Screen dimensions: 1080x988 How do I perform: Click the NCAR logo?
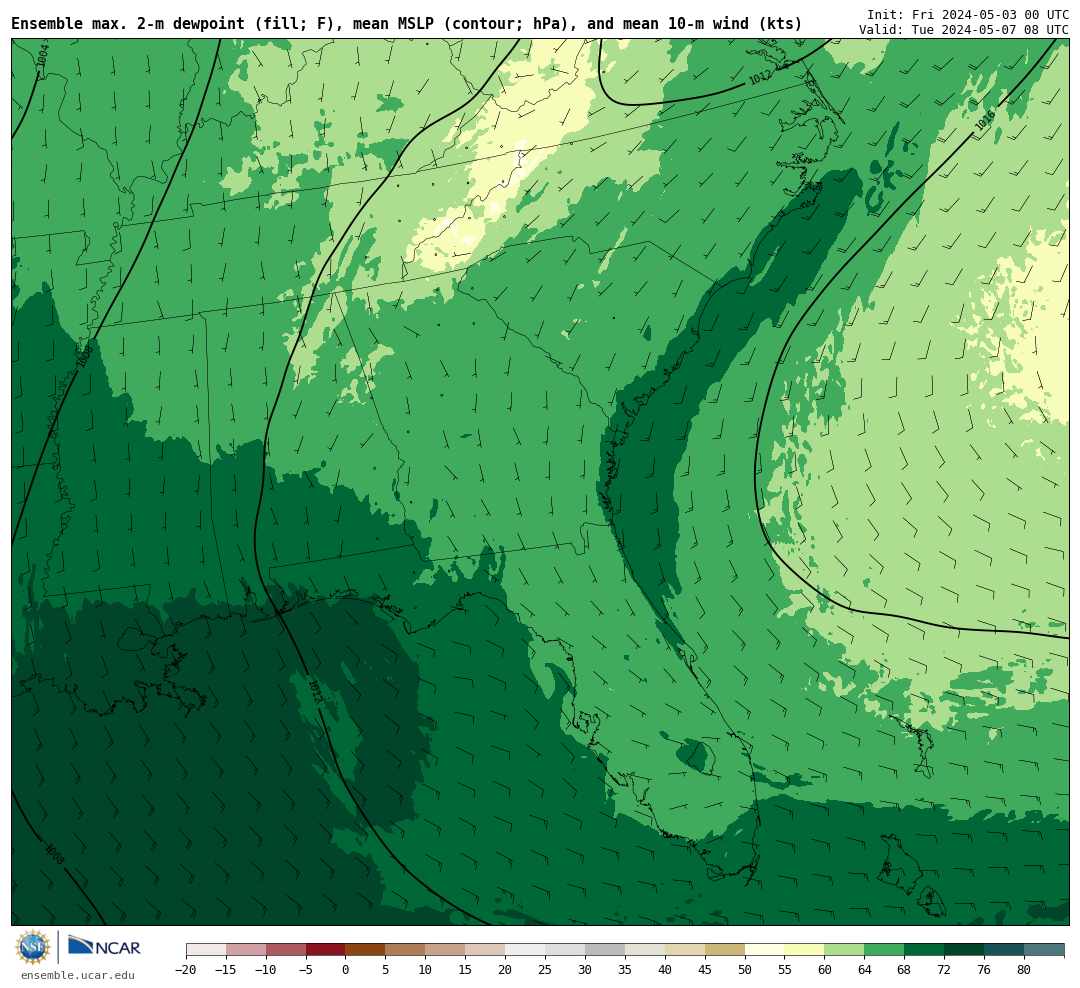coord(104,947)
